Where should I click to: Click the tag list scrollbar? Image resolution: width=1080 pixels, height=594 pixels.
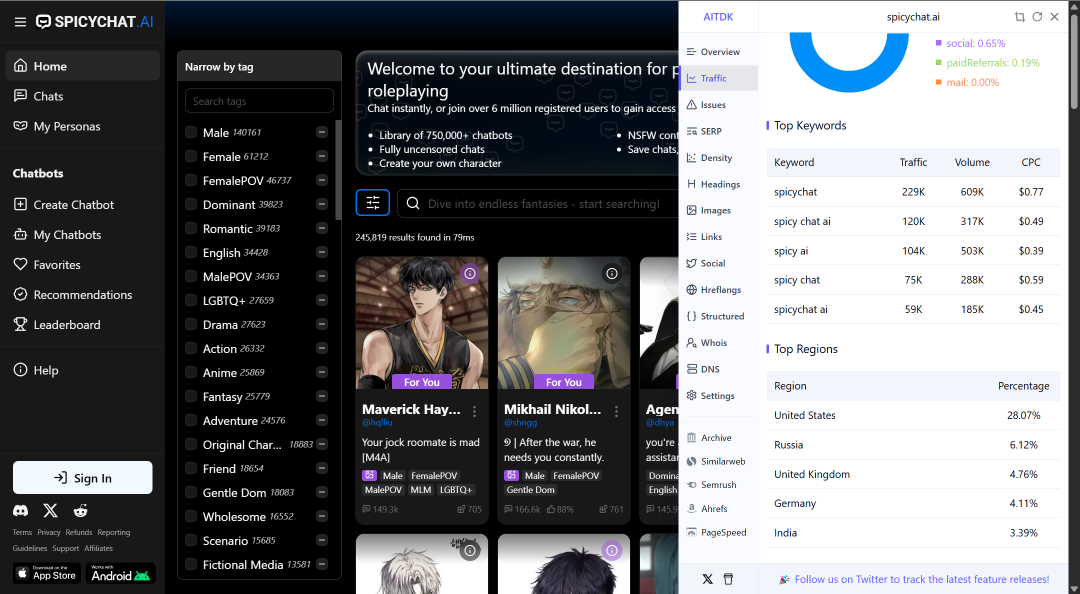coord(338,170)
